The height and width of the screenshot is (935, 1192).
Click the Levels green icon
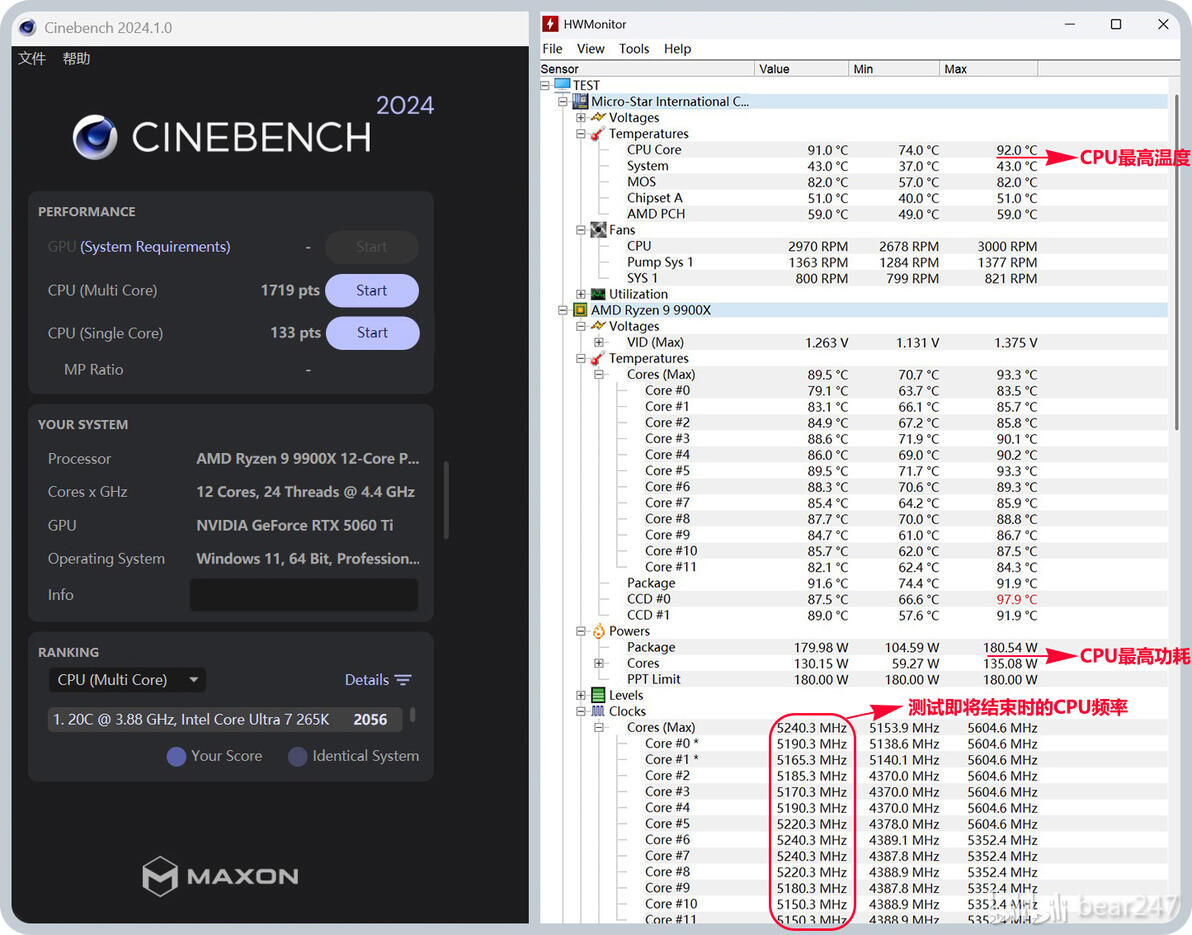coord(598,695)
